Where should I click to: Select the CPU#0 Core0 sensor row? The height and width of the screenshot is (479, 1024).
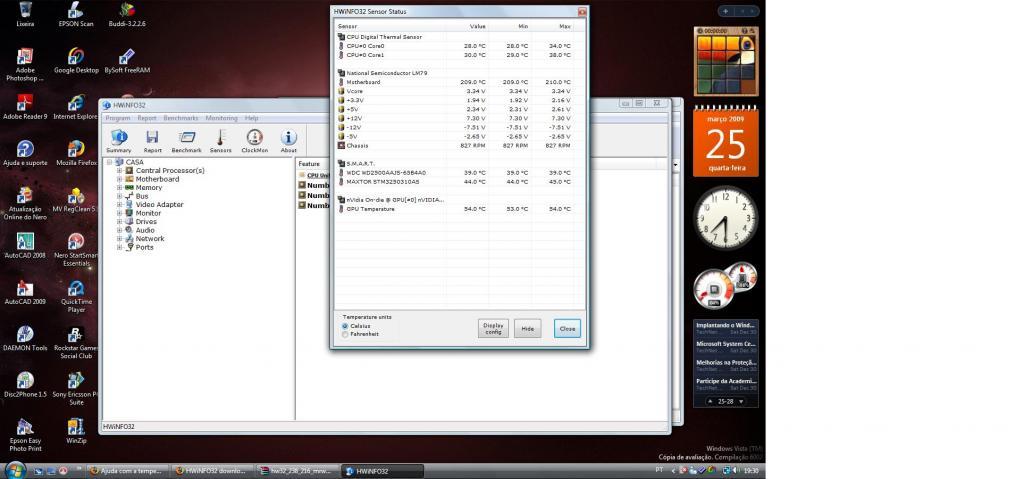click(x=455, y=46)
